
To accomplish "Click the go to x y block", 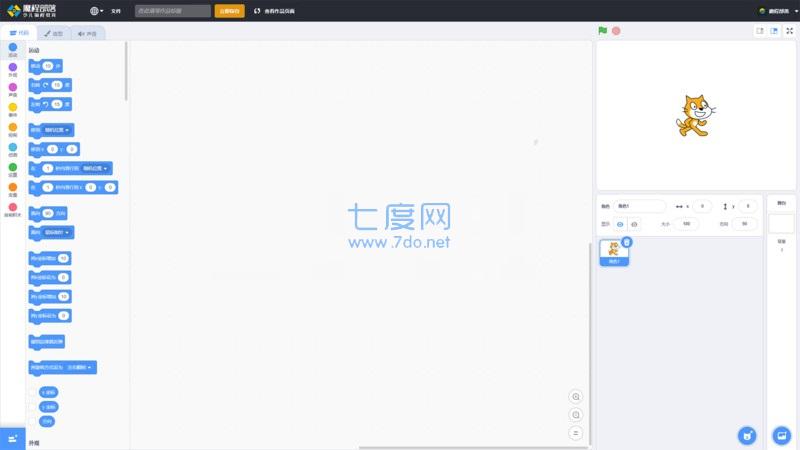I will click(x=54, y=149).
